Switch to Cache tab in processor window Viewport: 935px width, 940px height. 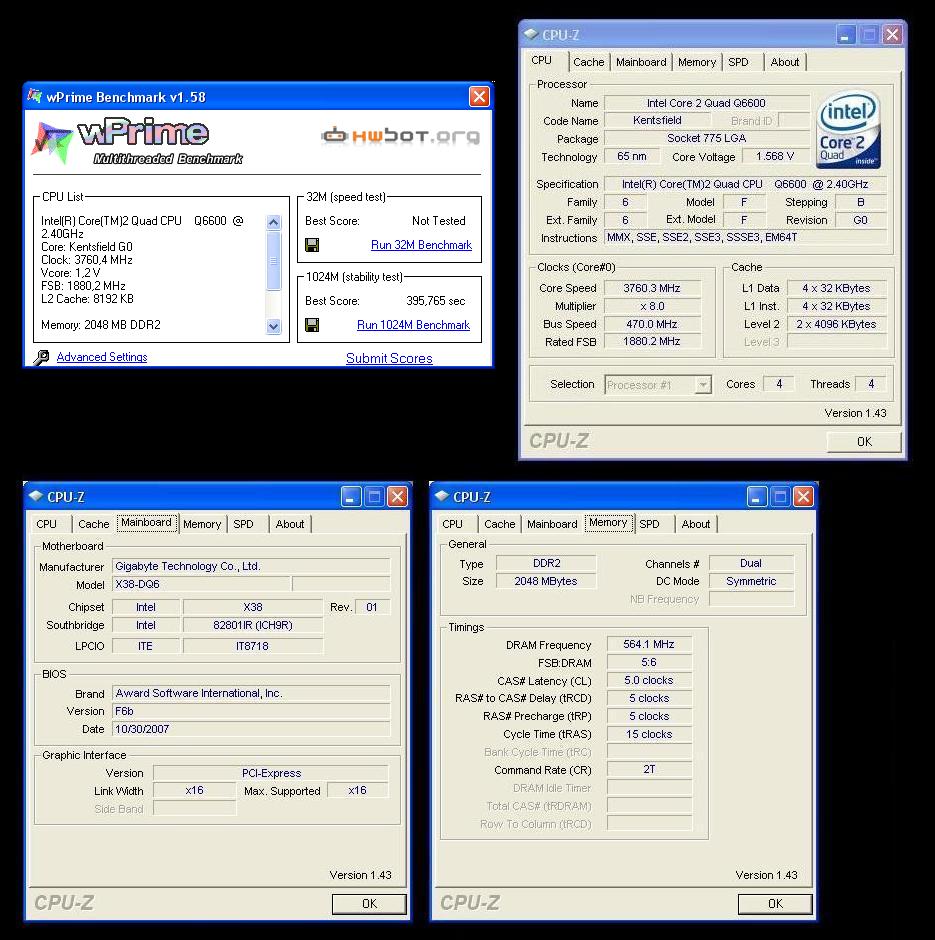pyautogui.click(x=589, y=62)
